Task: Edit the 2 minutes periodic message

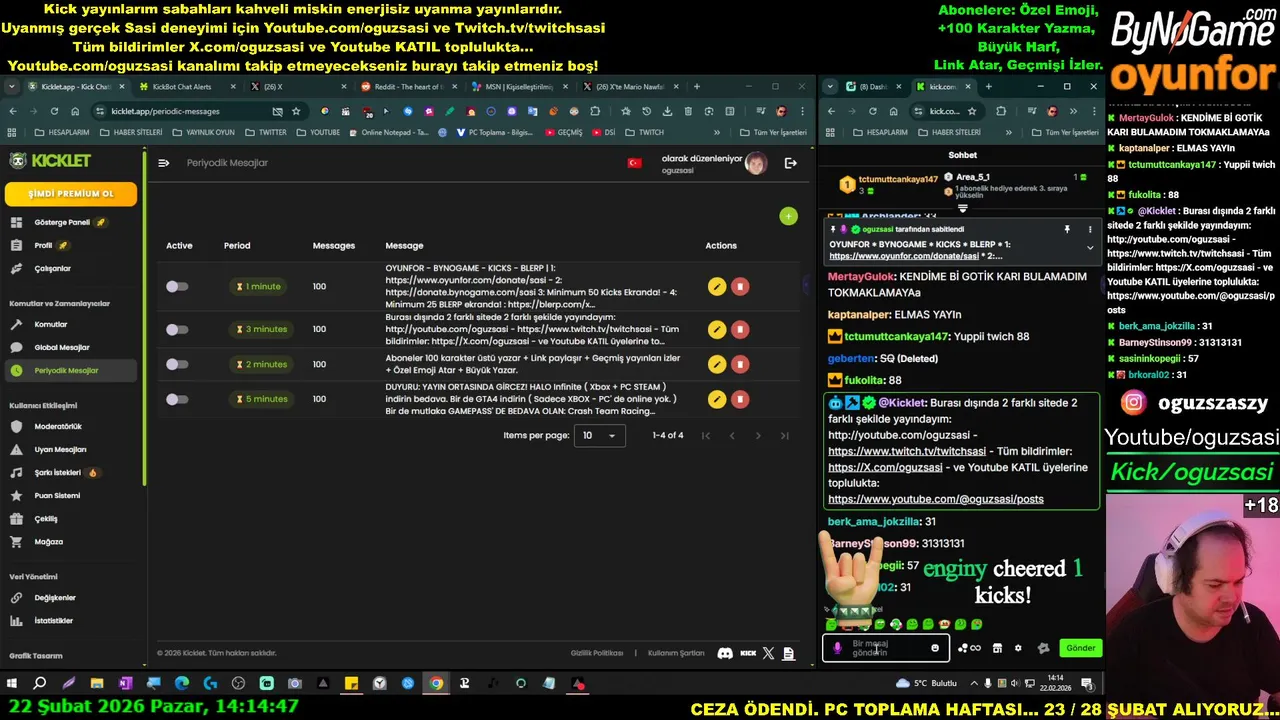Action: point(716,364)
